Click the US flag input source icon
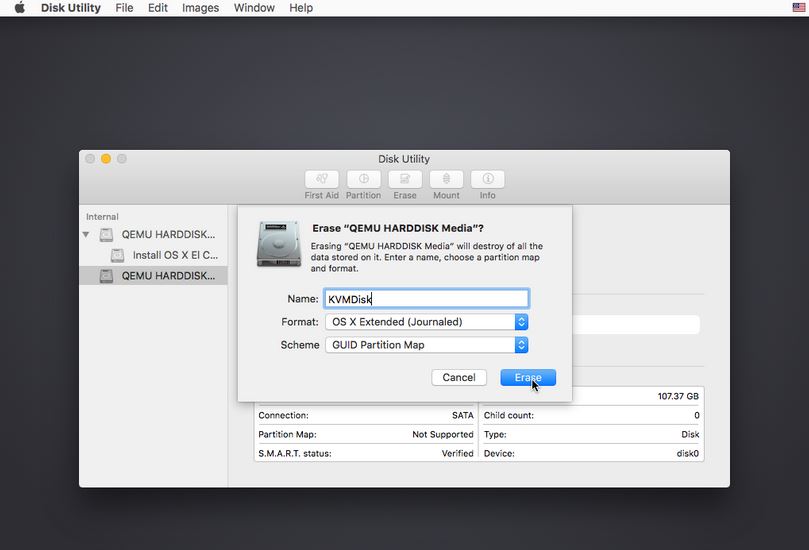 (799, 7)
